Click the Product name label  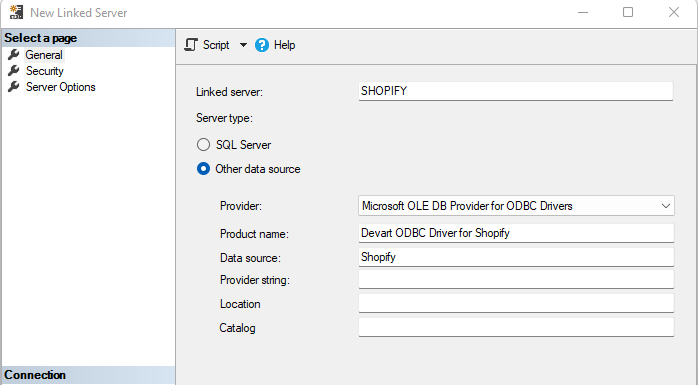point(254,234)
